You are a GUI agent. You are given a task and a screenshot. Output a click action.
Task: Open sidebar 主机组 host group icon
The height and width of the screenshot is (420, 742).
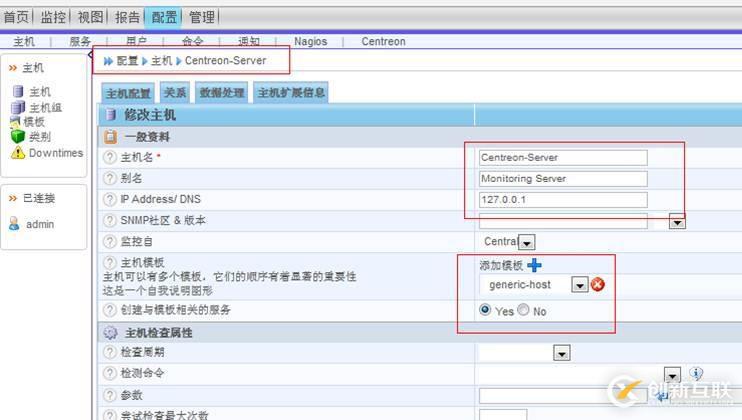18,107
